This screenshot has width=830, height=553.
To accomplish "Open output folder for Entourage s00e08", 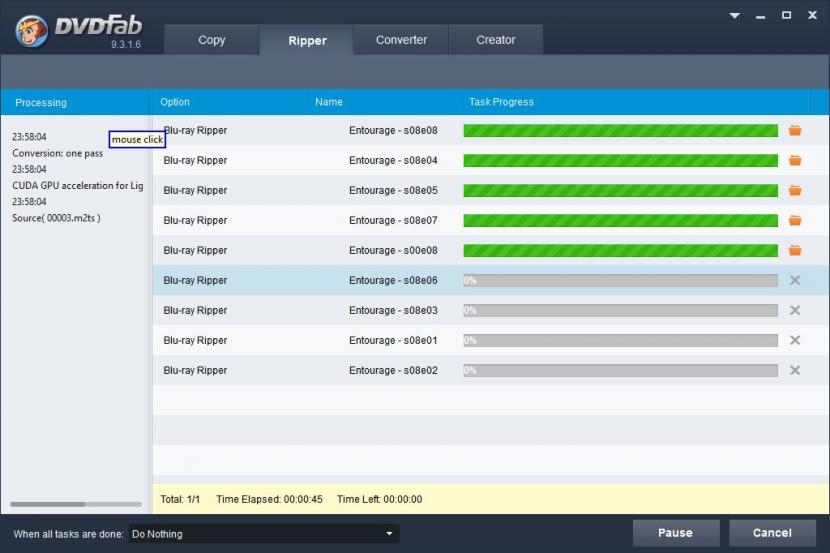I will [795, 250].
